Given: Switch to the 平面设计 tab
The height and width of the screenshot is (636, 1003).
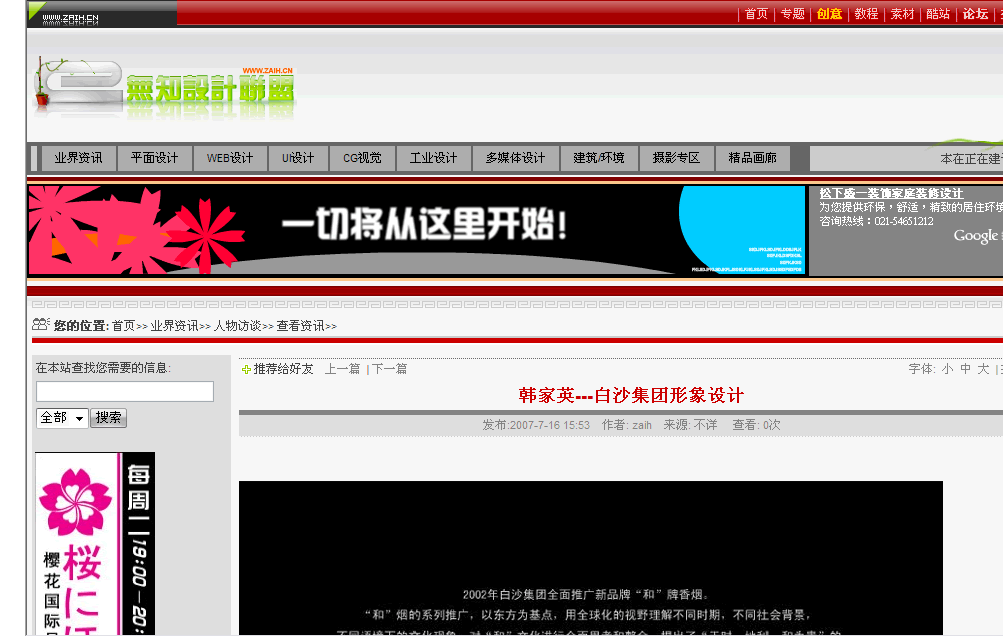Looking at the screenshot, I should pyautogui.click(x=154, y=158).
